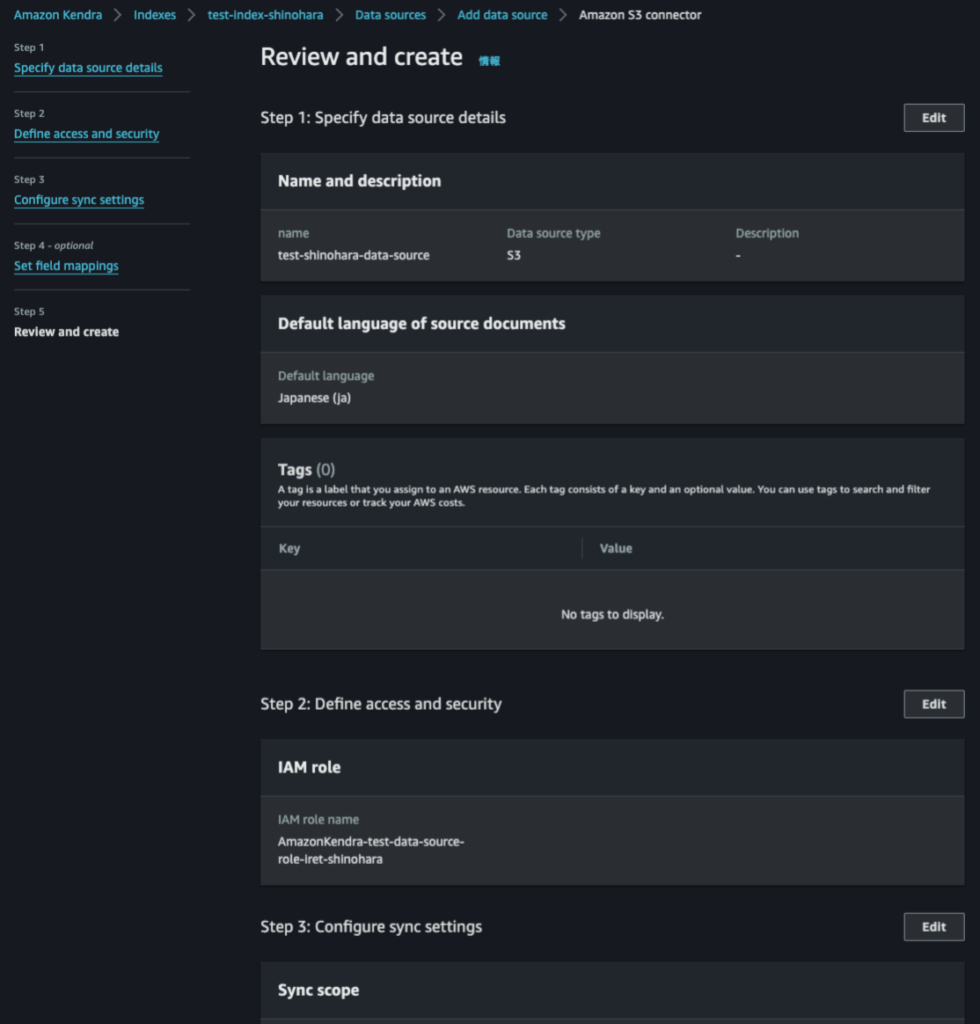Click Amazon S3 connector breadcrumb text
Viewport: 980px width, 1024px height.
(x=640, y=15)
